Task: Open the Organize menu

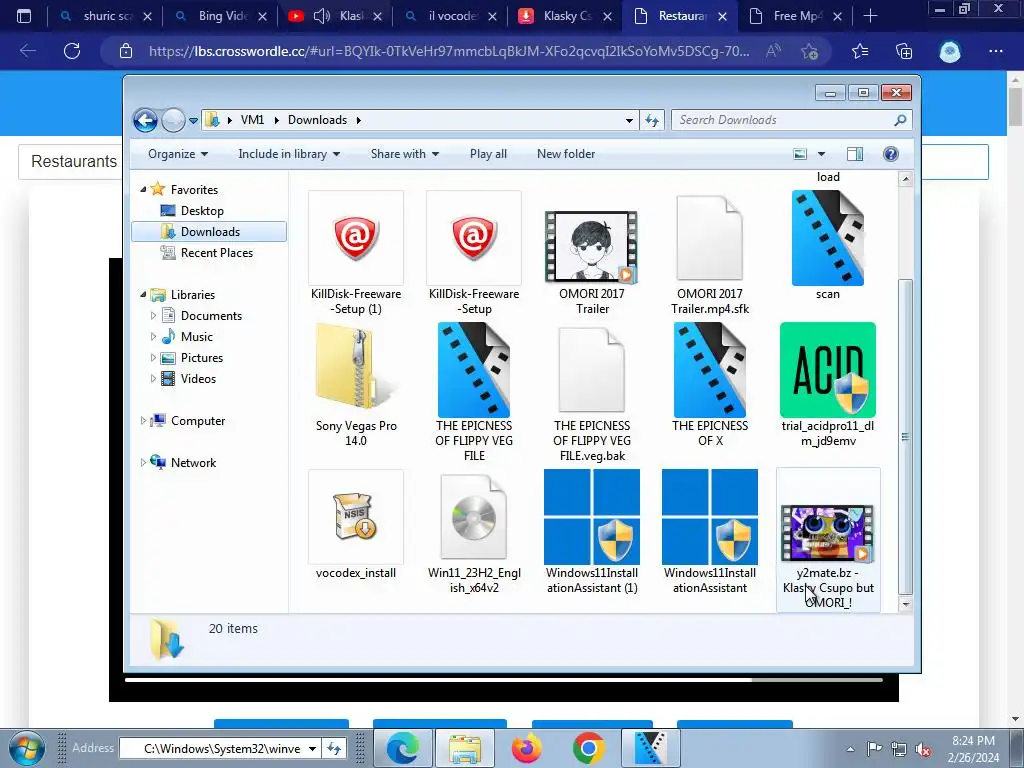Action: click(178, 154)
